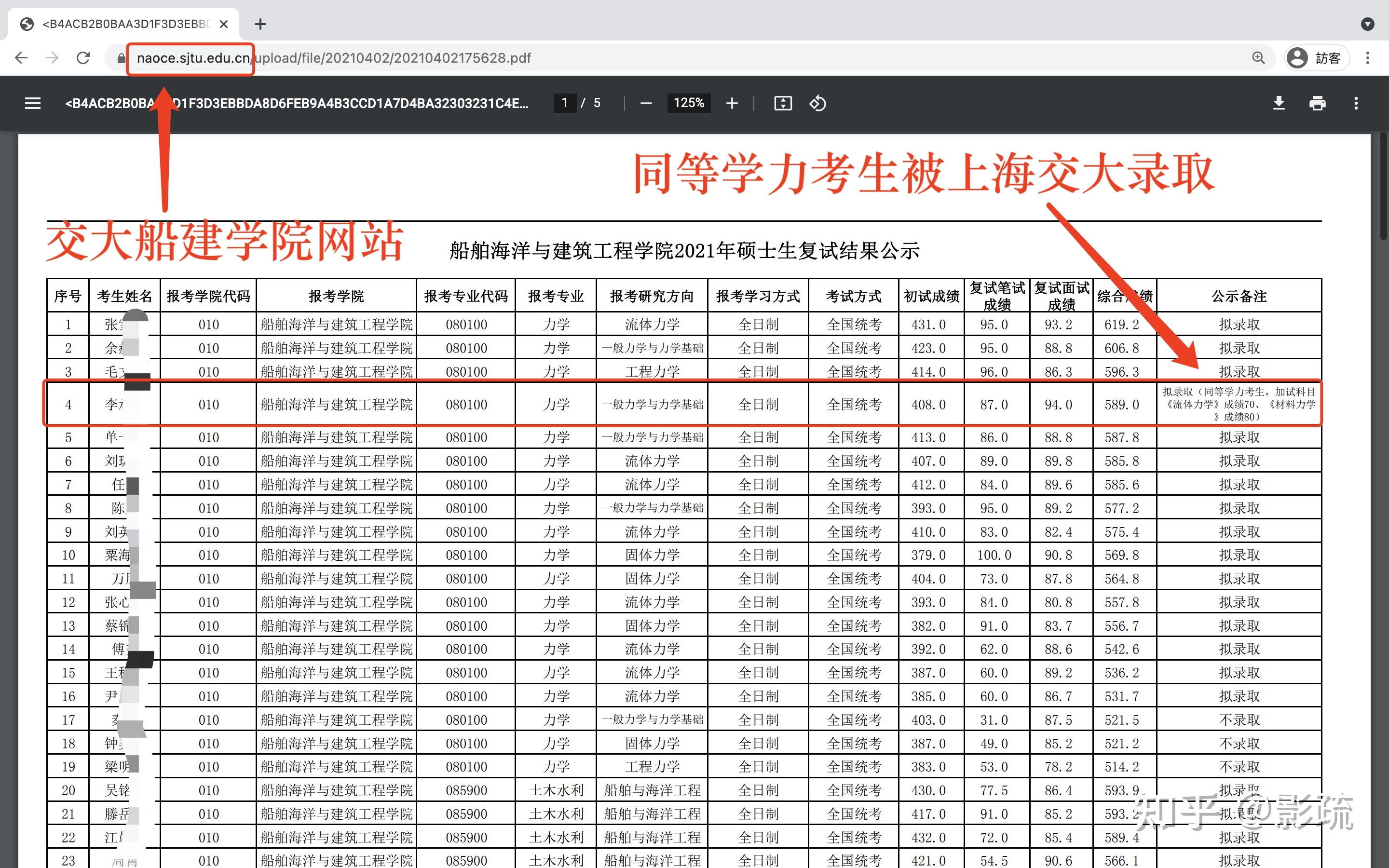This screenshot has height=868, width=1389.
Task: Select the 同等学力考生 remark in row 4
Action: [x=1239, y=404]
